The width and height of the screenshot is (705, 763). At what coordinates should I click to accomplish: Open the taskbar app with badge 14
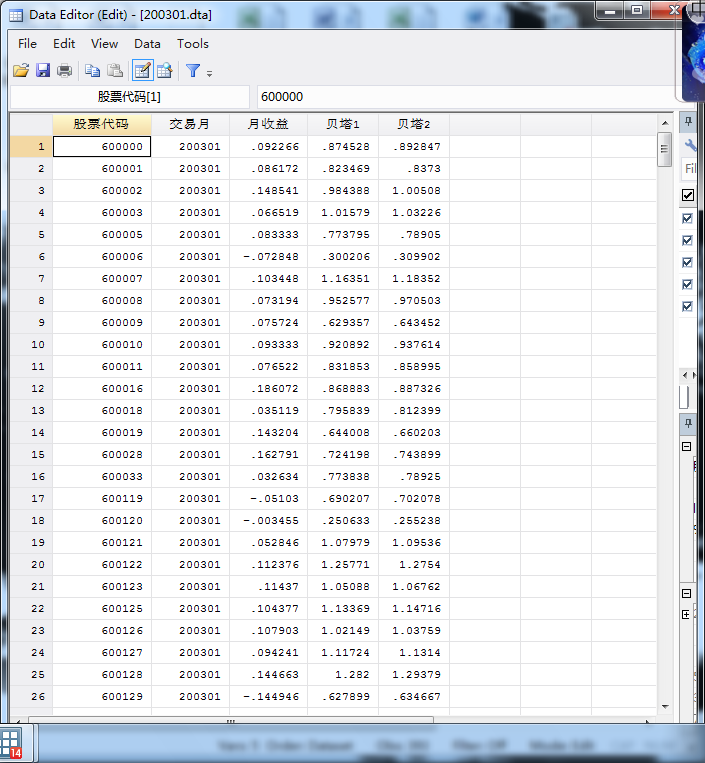pos(11,744)
